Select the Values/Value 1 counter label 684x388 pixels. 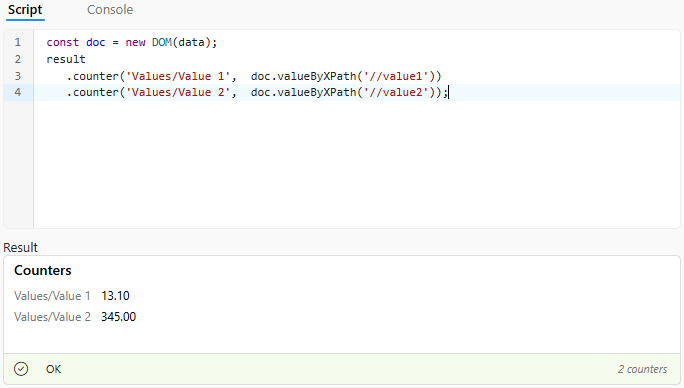[52, 296]
